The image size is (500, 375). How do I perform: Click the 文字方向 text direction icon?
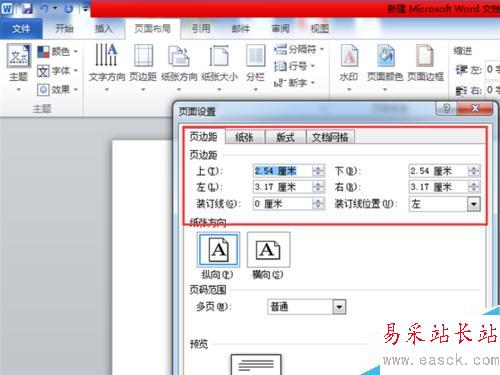pyautogui.click(x=107, y=55)
